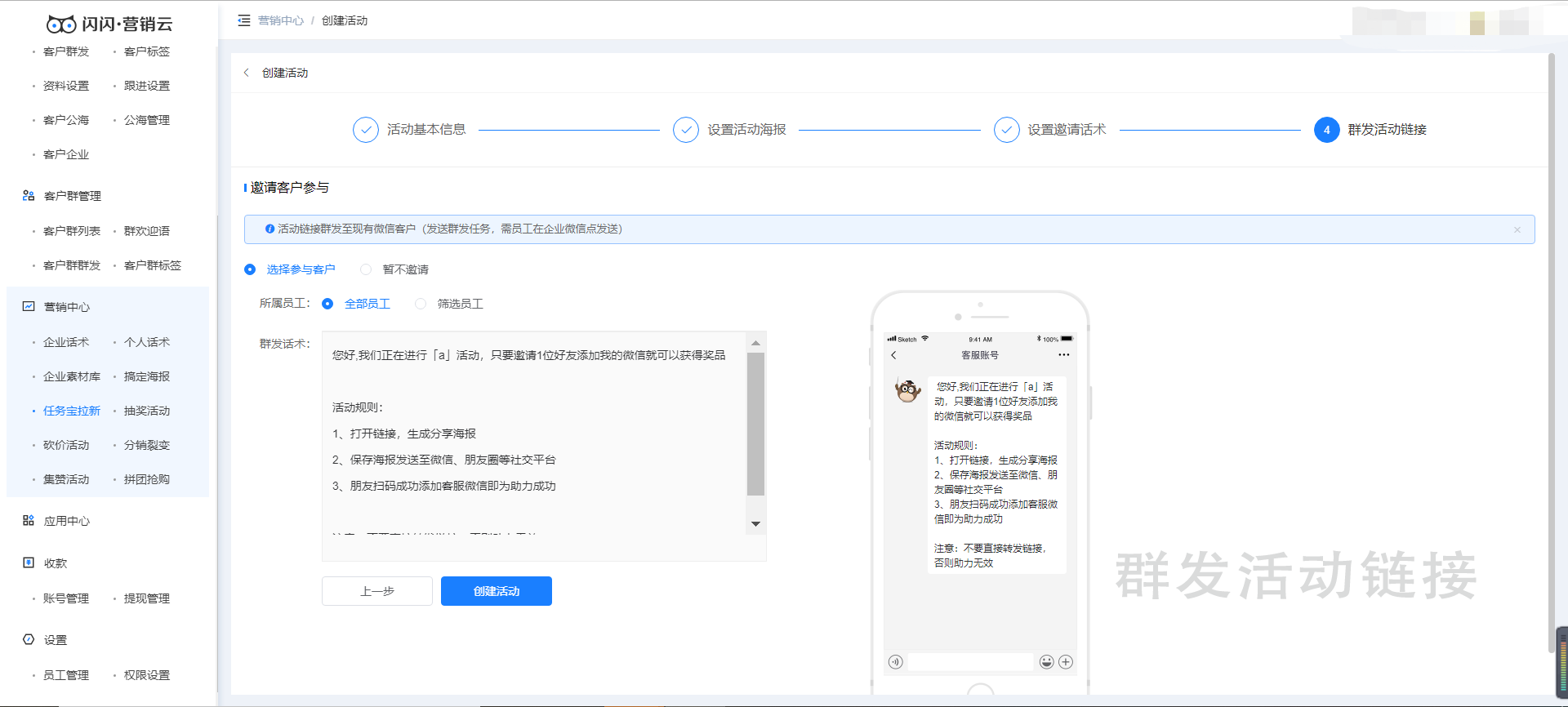Open 客户群发 in the sidebar

click(66, 51)
